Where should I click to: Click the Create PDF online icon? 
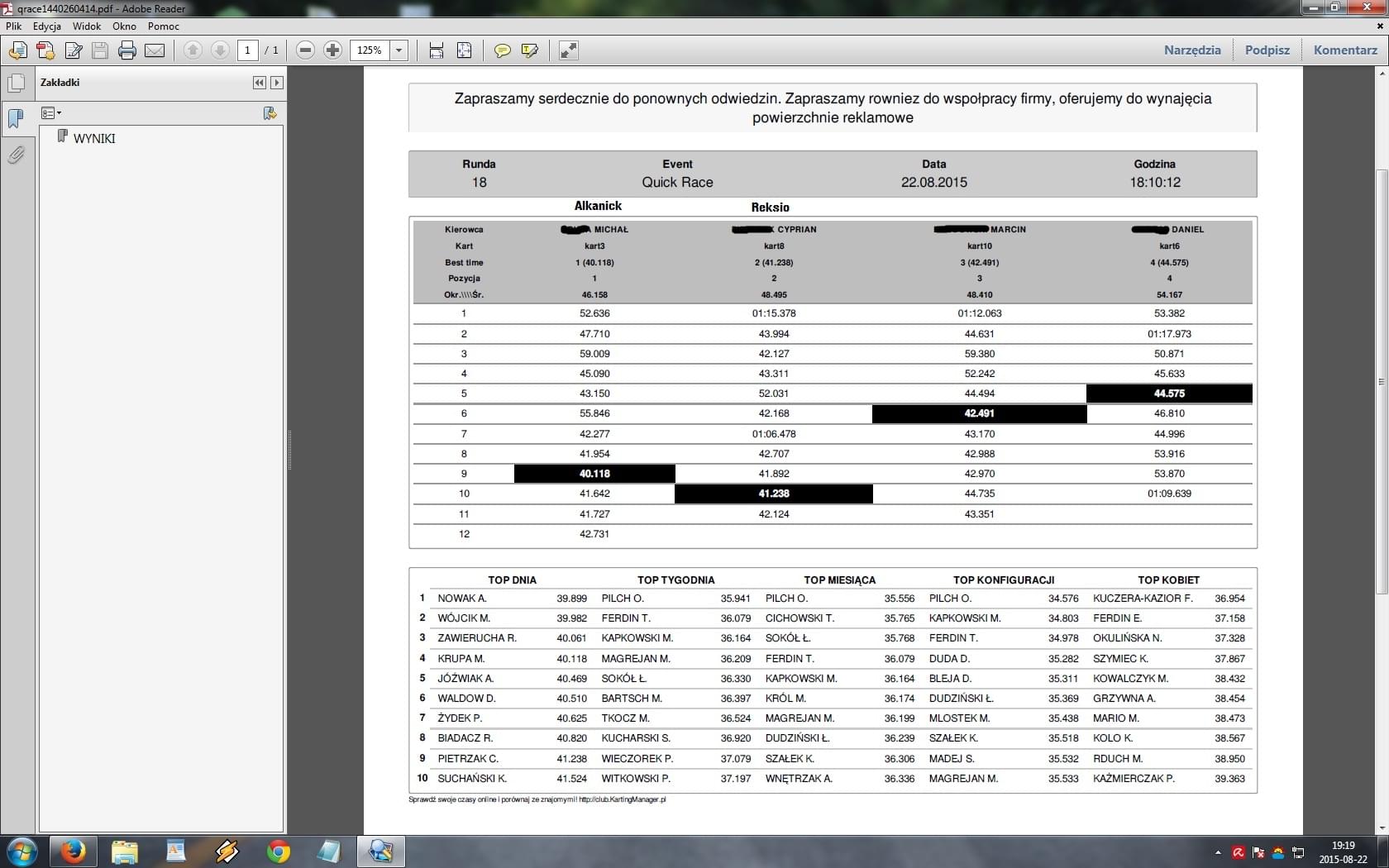point(45,51)
